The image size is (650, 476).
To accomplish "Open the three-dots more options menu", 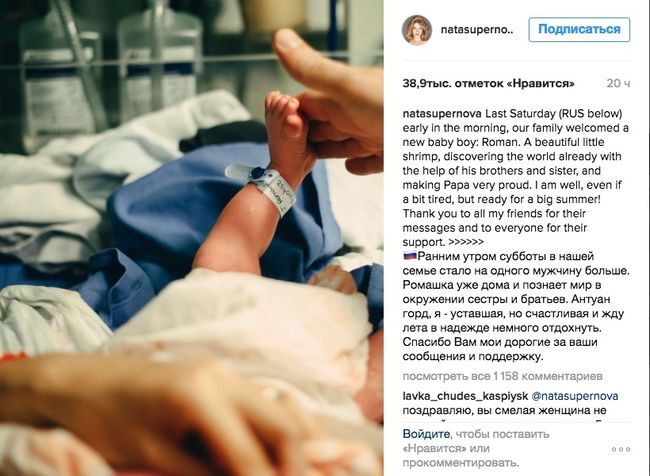I will [x=621, y=449].
